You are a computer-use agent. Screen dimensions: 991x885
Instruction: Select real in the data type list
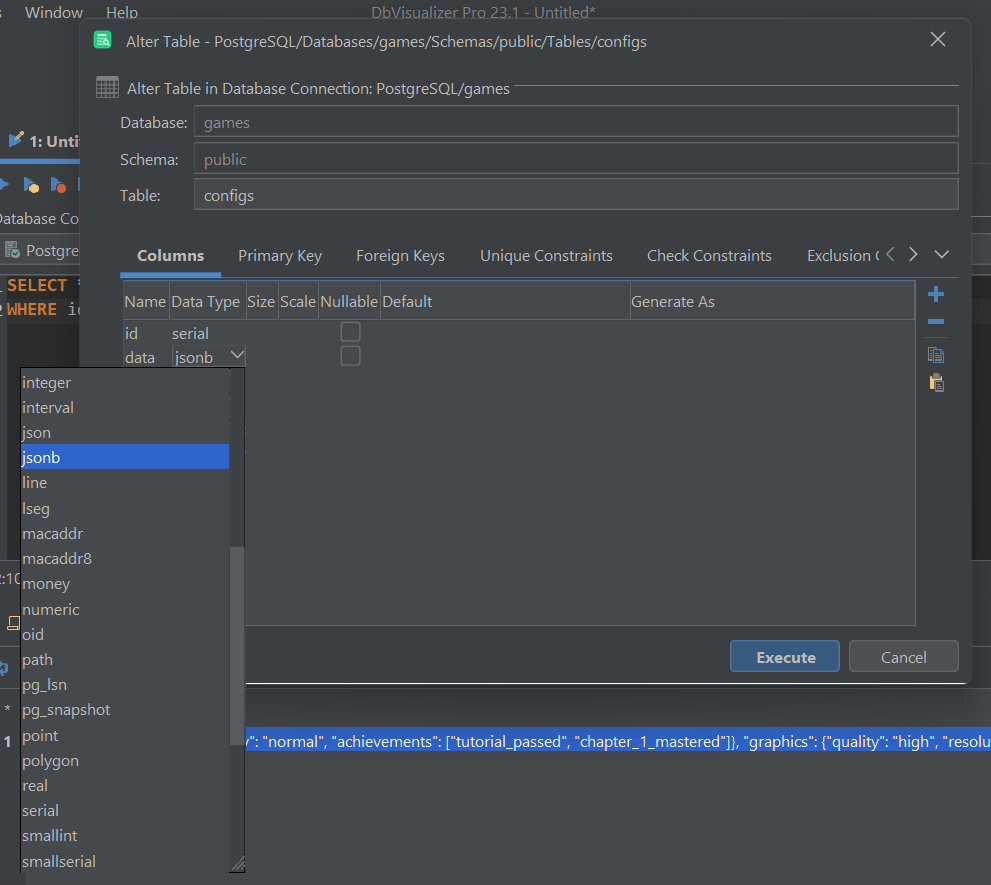point(125,786)
